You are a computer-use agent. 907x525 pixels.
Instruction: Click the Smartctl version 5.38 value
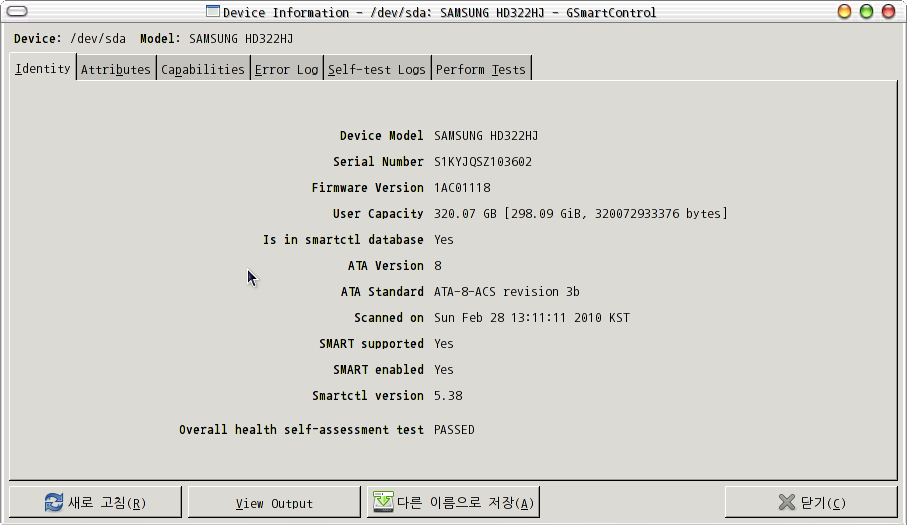tap(448, 396)
